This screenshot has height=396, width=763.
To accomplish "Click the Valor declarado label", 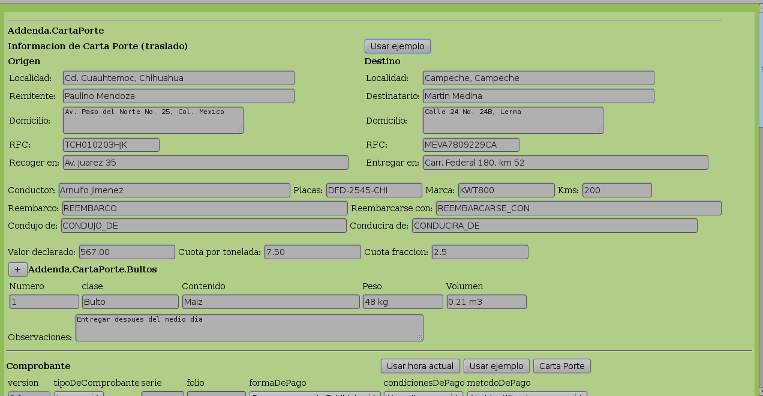I will [41, 252].
